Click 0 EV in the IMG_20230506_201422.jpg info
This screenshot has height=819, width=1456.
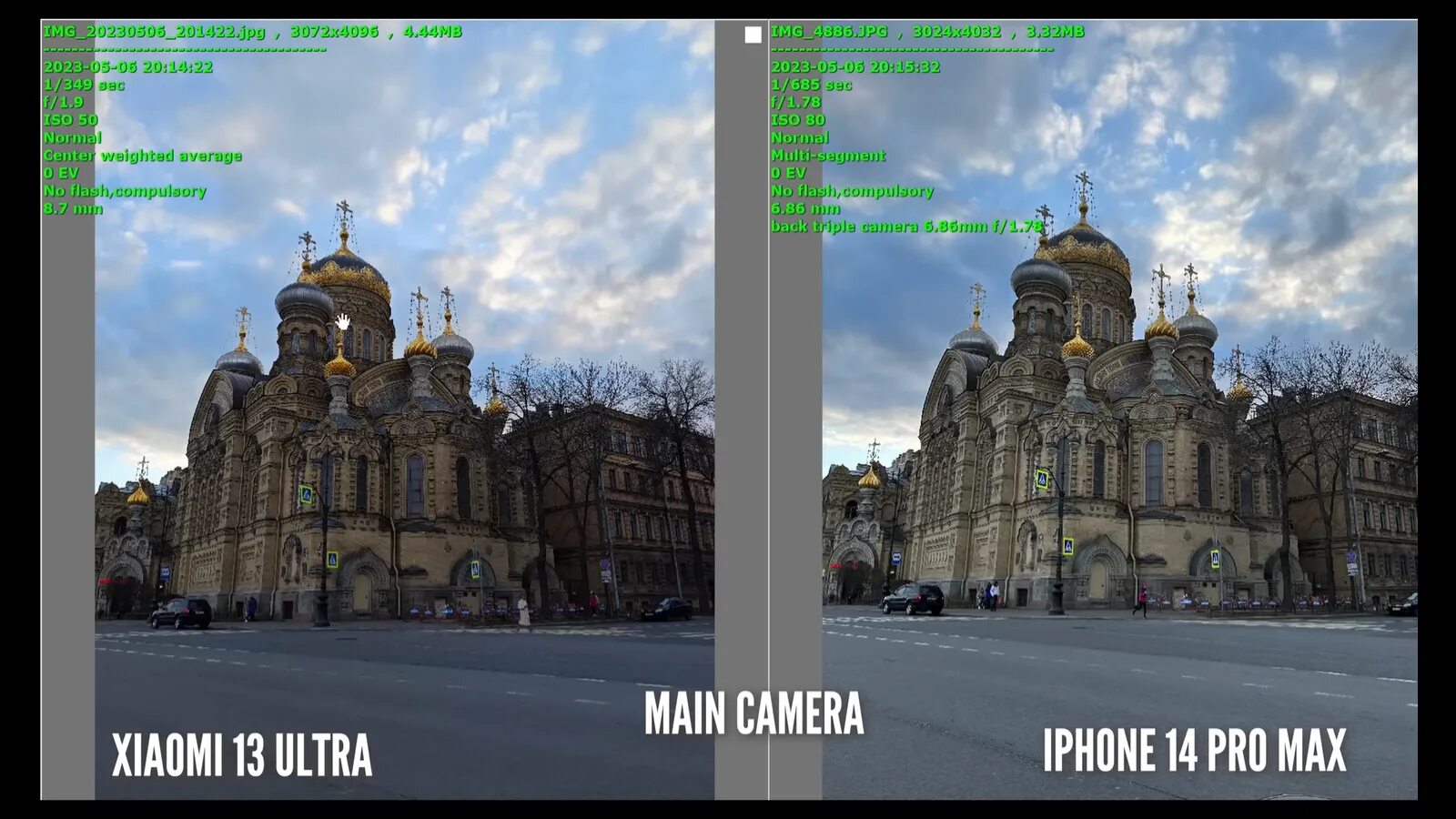coord(61,174)
